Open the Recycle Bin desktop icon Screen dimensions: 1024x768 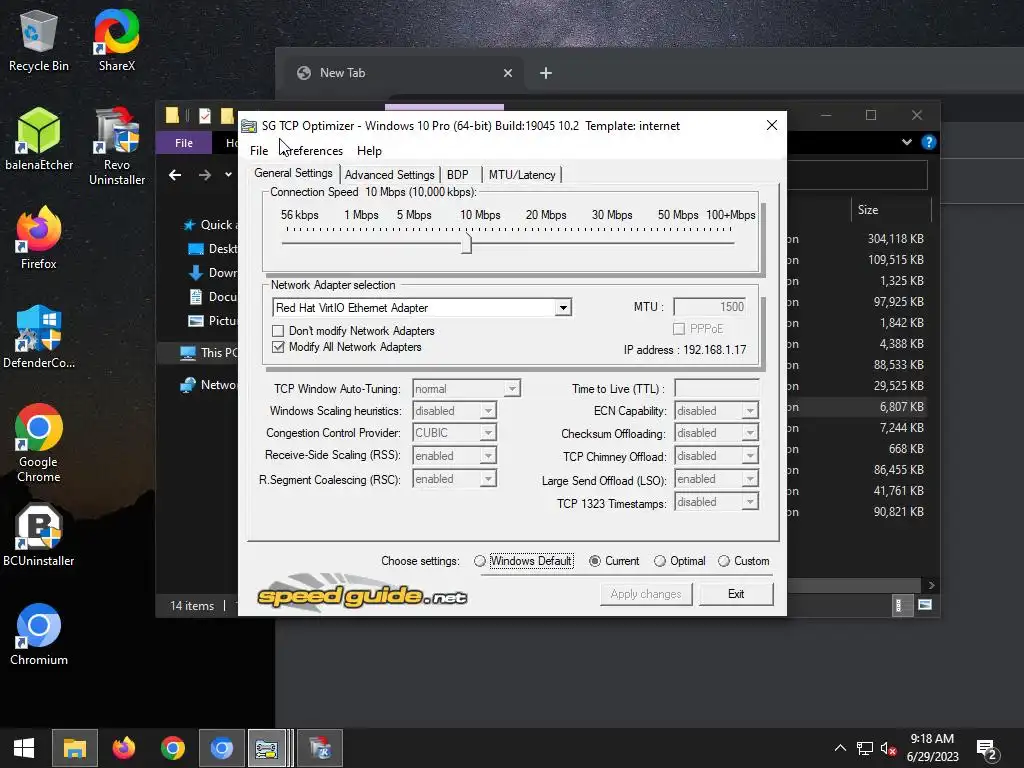click(39, 41)
